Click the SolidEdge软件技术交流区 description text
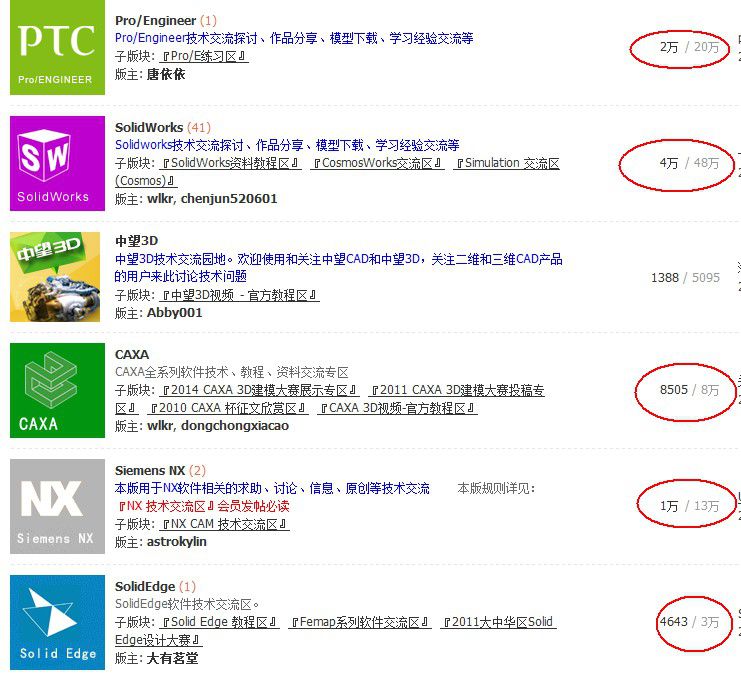Image resolution: width=741 pixels, height=679 pixels. (x=187, y=604)
